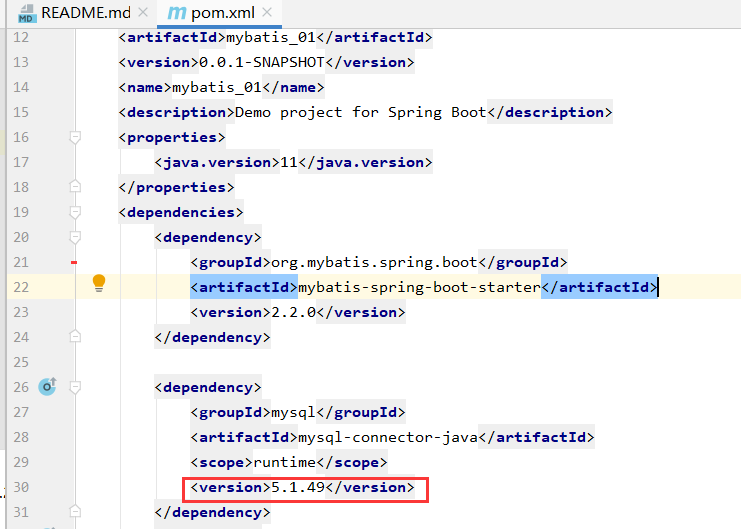The height and width of the screenshot is (530, 742).
Task: Click the version 0.0.1-SNAPSHOT text
Action: click(262, 62)
